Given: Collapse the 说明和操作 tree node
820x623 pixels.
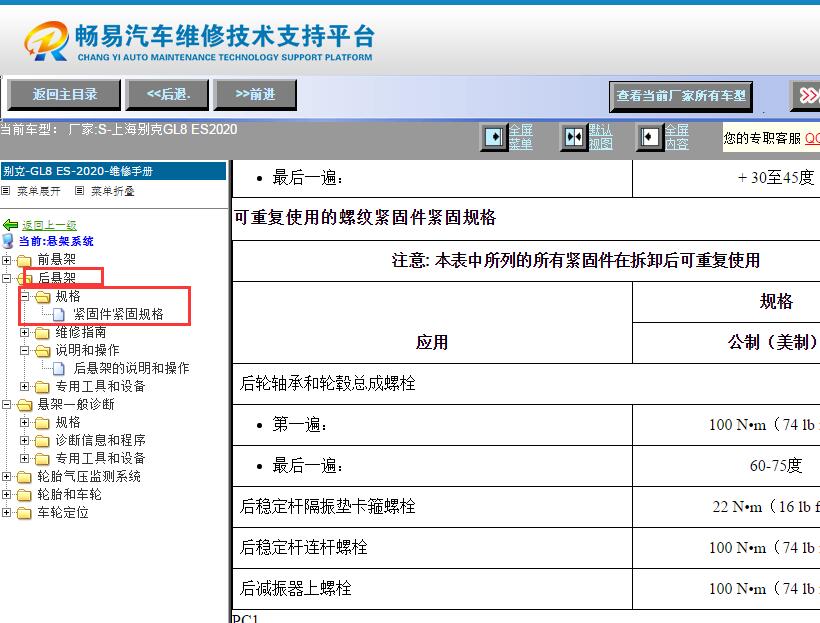Looking at the screenshot, I should (x=25, y=350).
